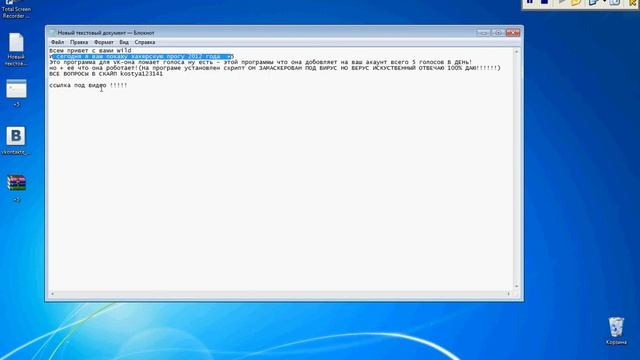Viewport: 640px width, 360px height.
Task: Select the Новый текстов... document icon on desktop
Action: point(16,49)
